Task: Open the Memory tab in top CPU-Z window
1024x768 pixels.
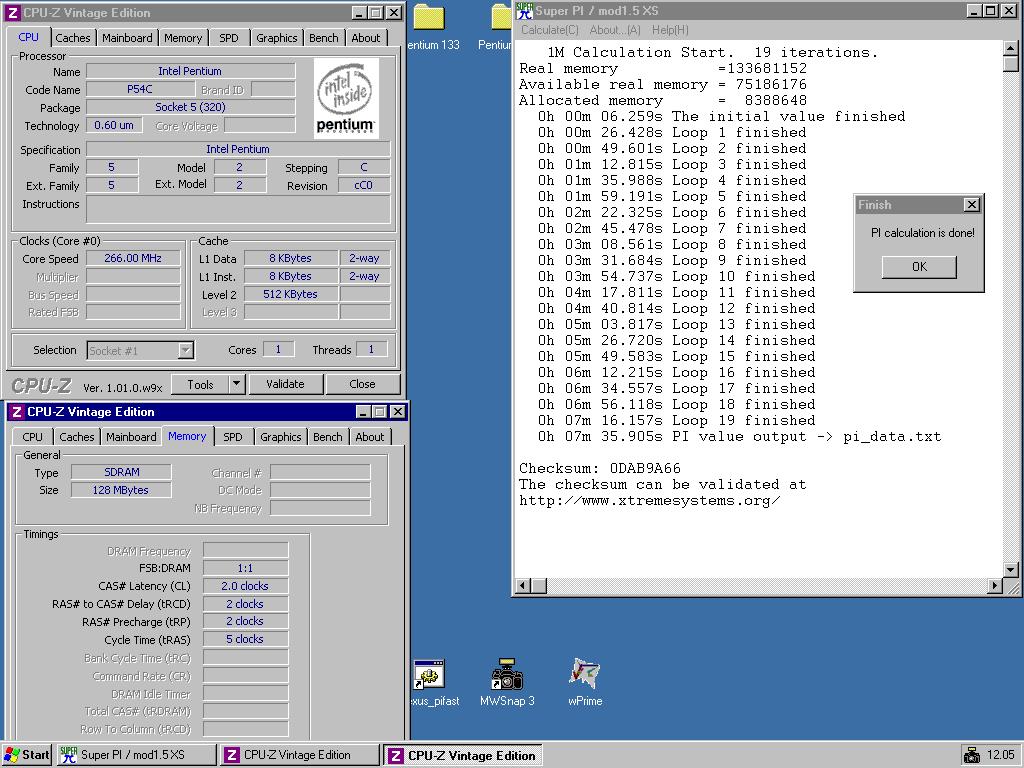Action: pyautogui.click(x=183, y=38)
